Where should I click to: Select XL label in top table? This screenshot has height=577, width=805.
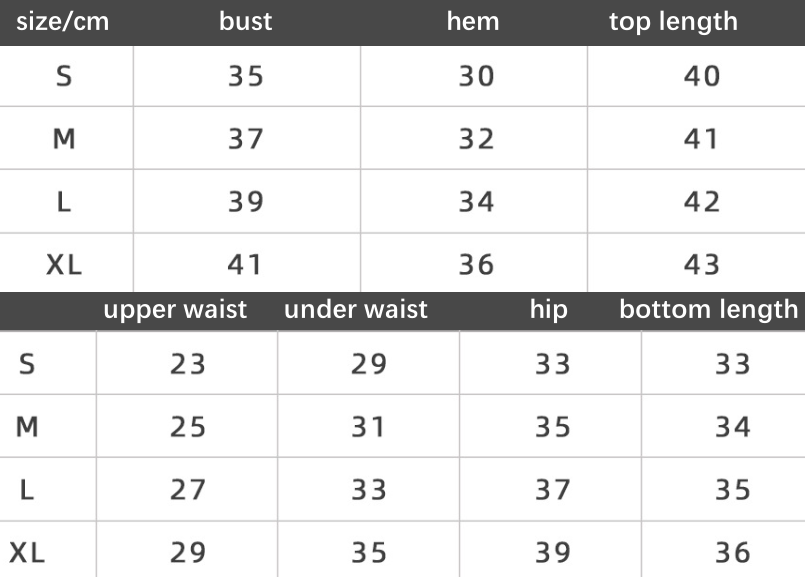pos(64,264)
